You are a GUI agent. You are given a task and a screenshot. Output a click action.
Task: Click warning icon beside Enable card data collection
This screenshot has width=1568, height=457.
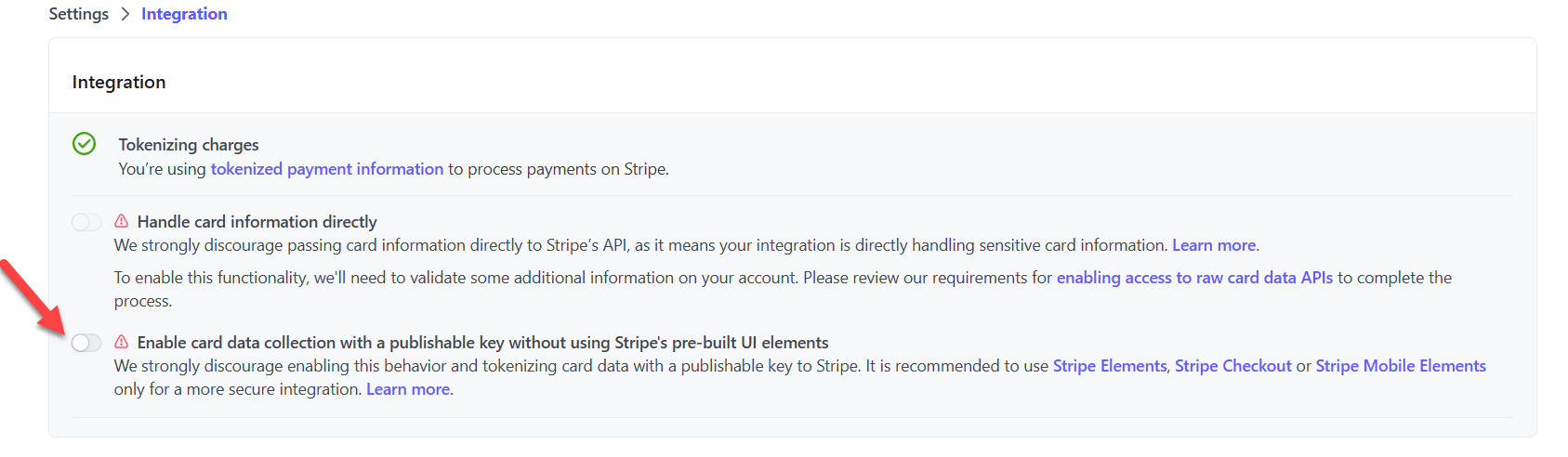click(x=122, y=342)
